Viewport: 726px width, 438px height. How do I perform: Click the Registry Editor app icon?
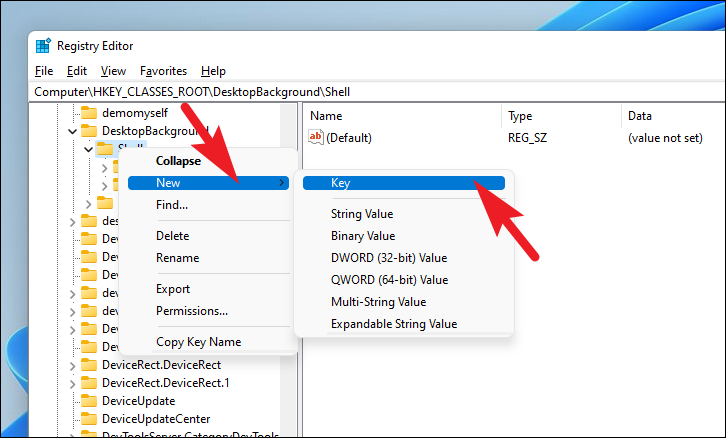43,46
